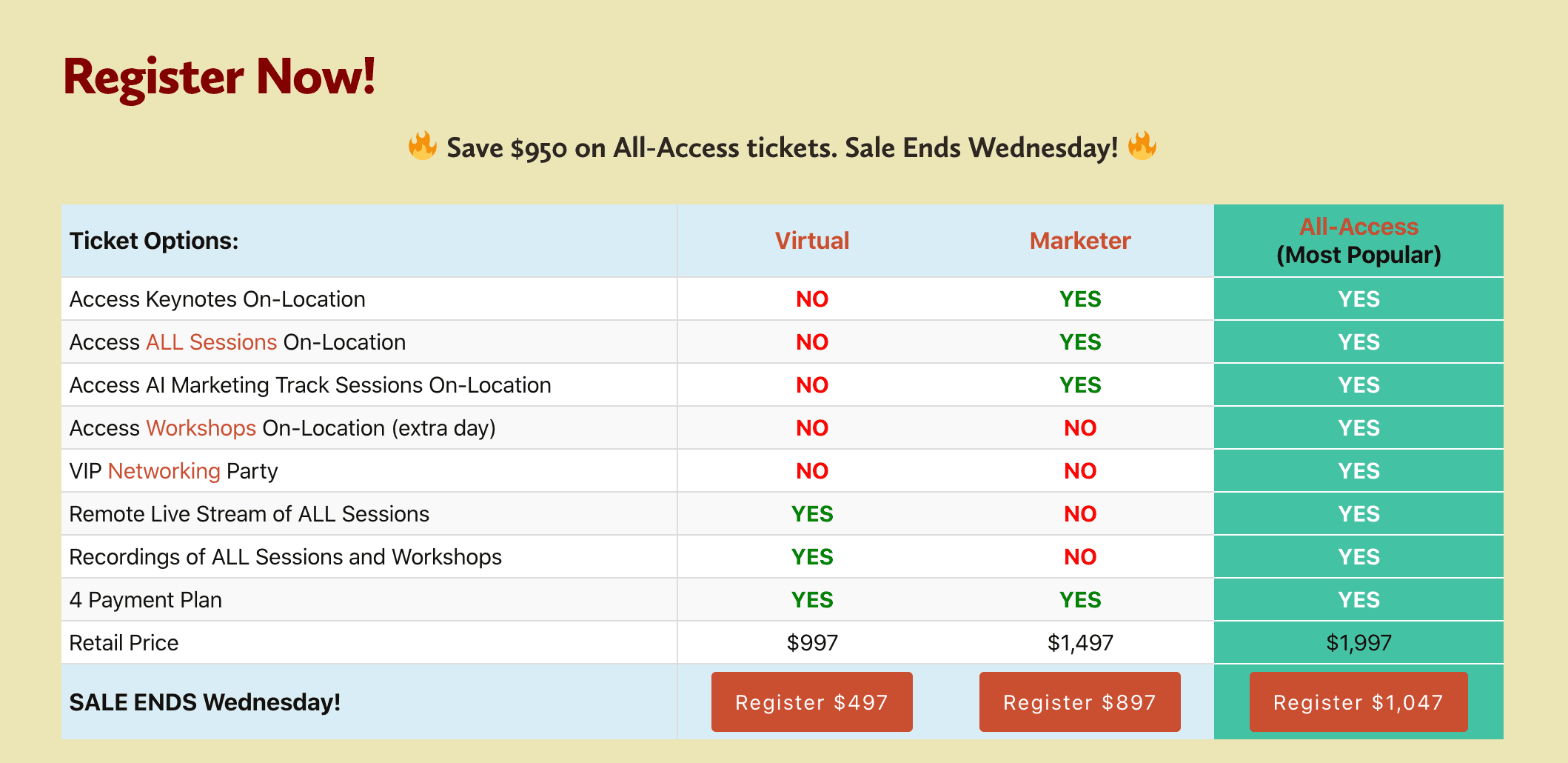Click the Ticket Options header cell

pos(154,241)
